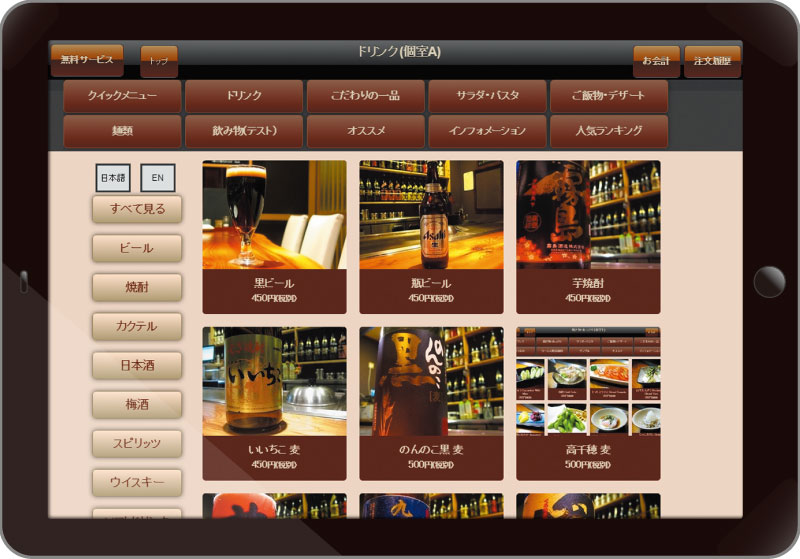
Task: Switch to サラダ・パスタ menu
Action: 487,96
